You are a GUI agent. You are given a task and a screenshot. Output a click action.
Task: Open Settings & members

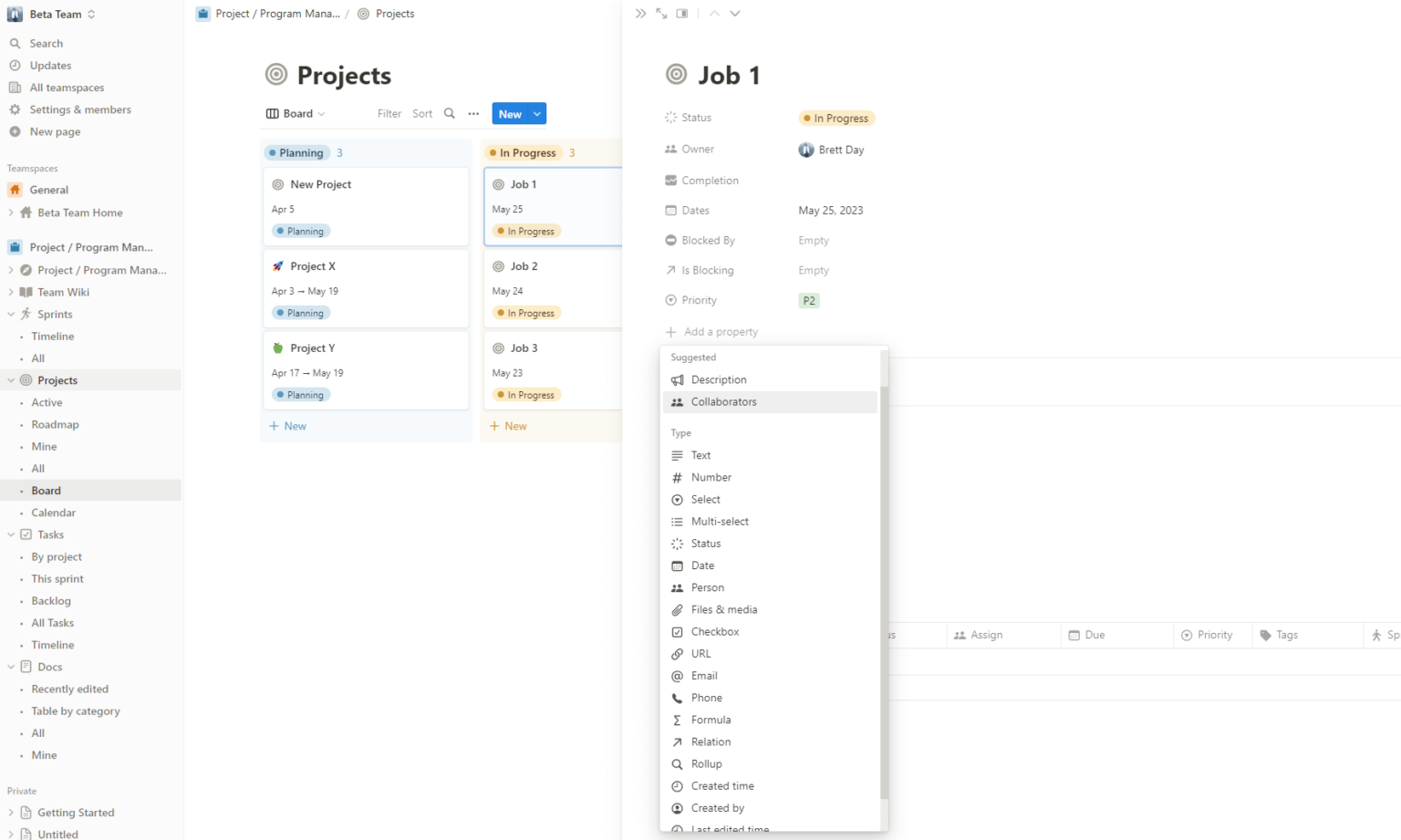78,109
